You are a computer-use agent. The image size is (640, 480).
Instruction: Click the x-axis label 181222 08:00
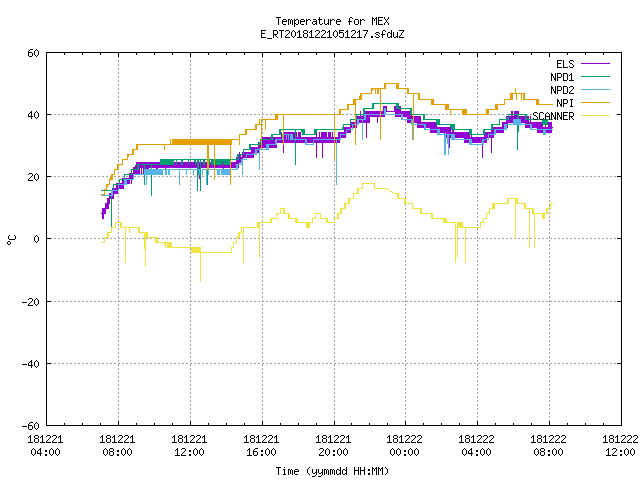(548, 446)
